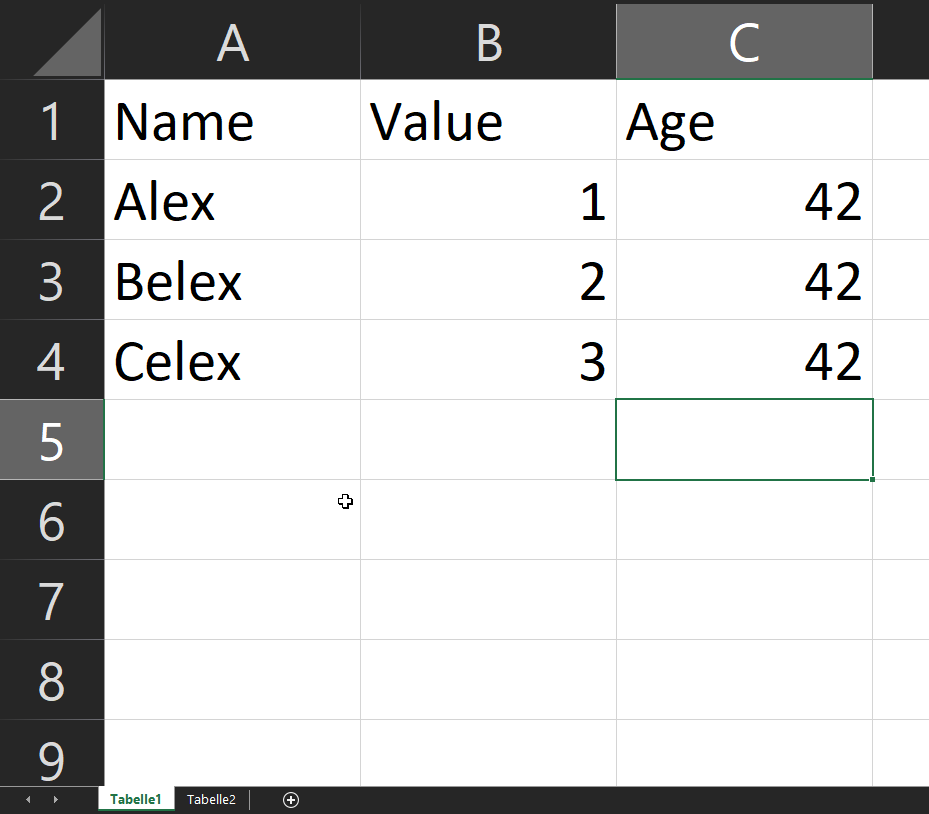This screenshot has width=929, height=814.
Task: Select the column B header
Action: click(488, 42)
